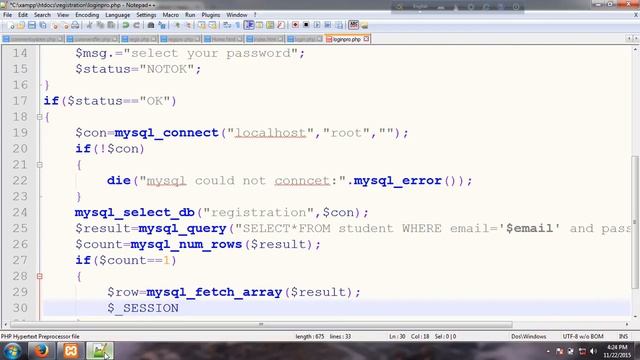Viewport: 640px width, 360px height.
Task: Click the Close file toolbar icon
Action: click(55, 25)
